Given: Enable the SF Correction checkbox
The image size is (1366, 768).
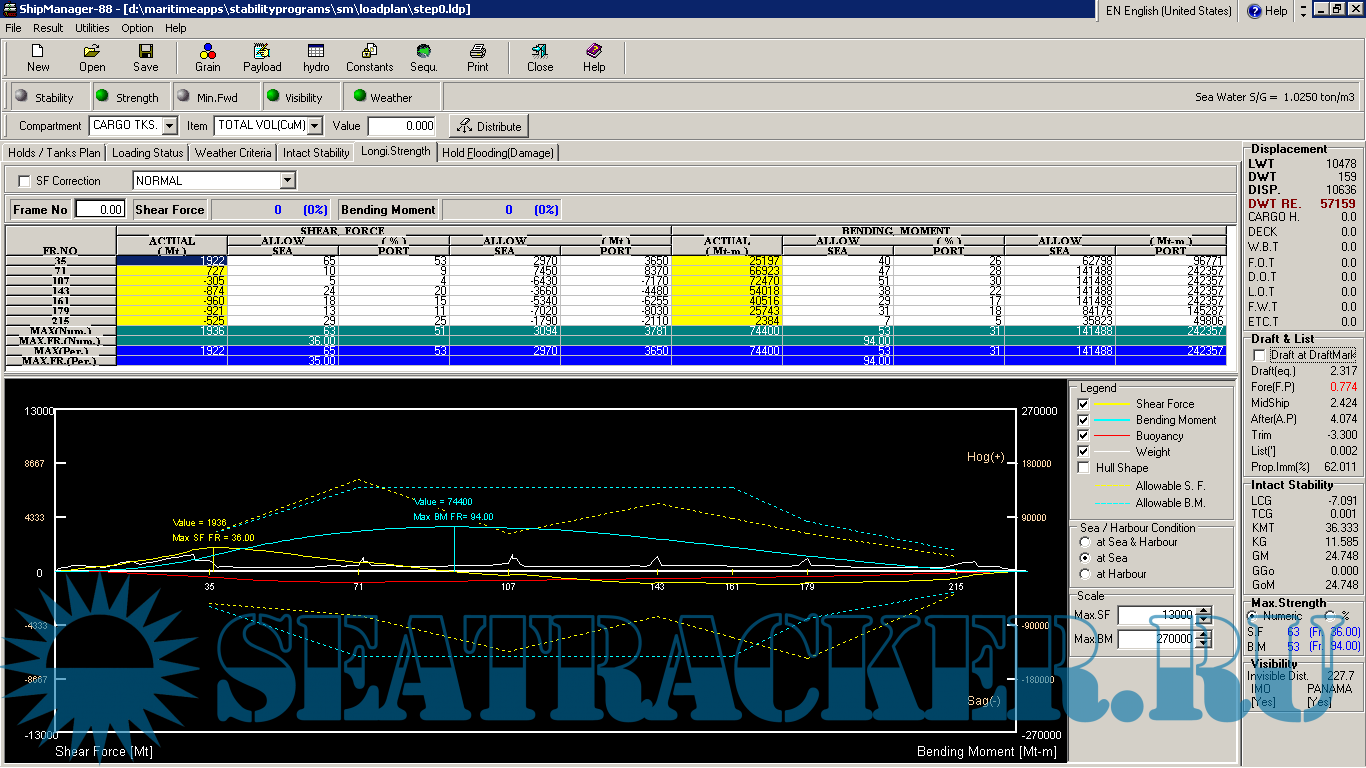Looking at the screenshot, I should tap(25, 181).
